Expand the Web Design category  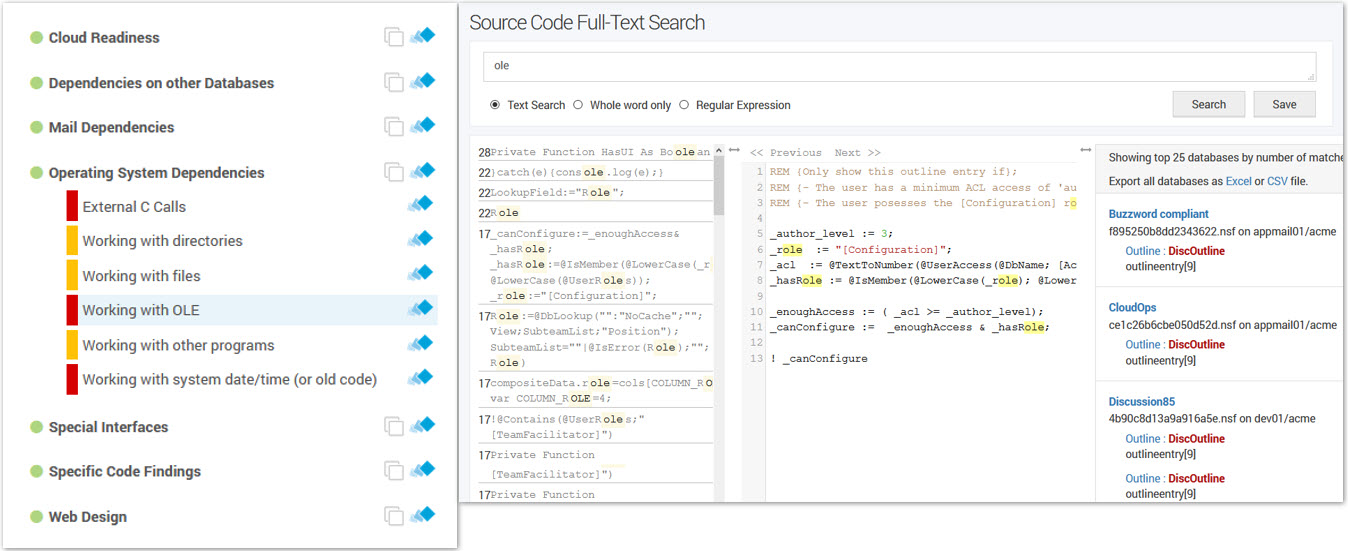point(87,517)
